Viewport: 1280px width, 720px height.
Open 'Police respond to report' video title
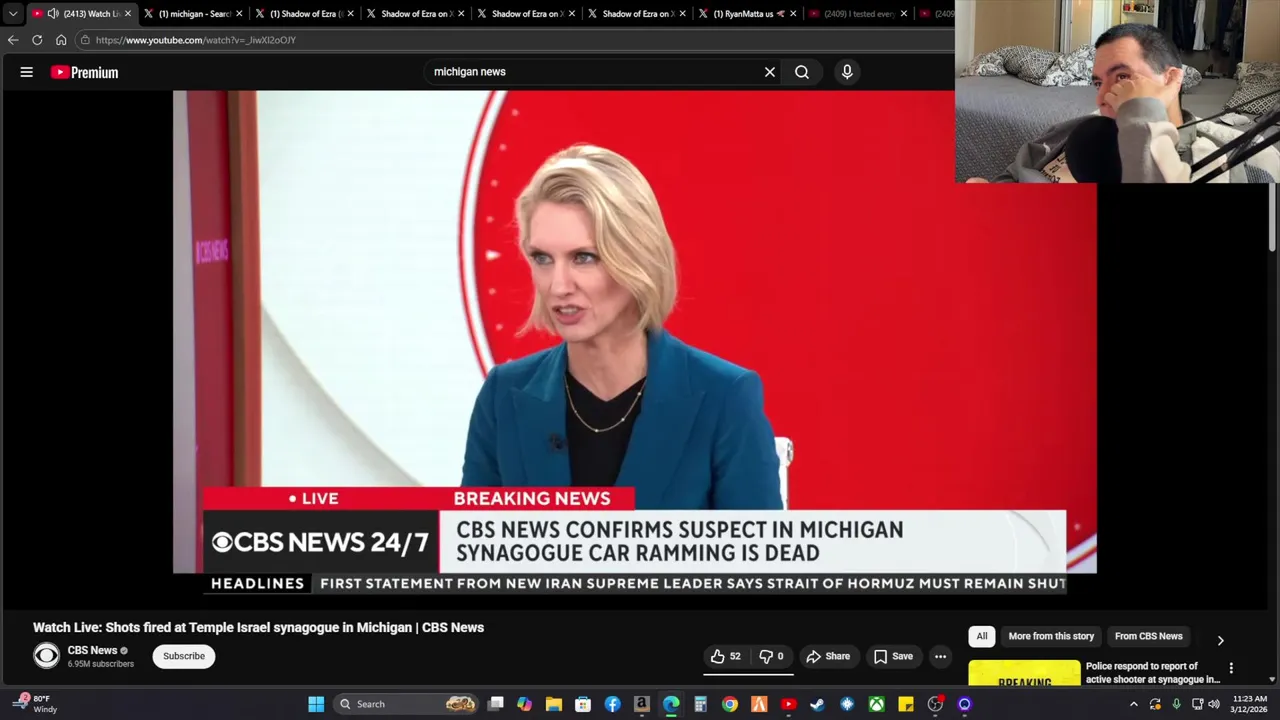pyautogui.click(x=1153, y=672)
